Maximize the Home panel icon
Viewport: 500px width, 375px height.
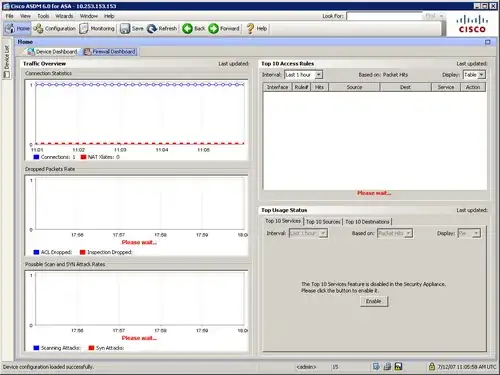(488, 42)
